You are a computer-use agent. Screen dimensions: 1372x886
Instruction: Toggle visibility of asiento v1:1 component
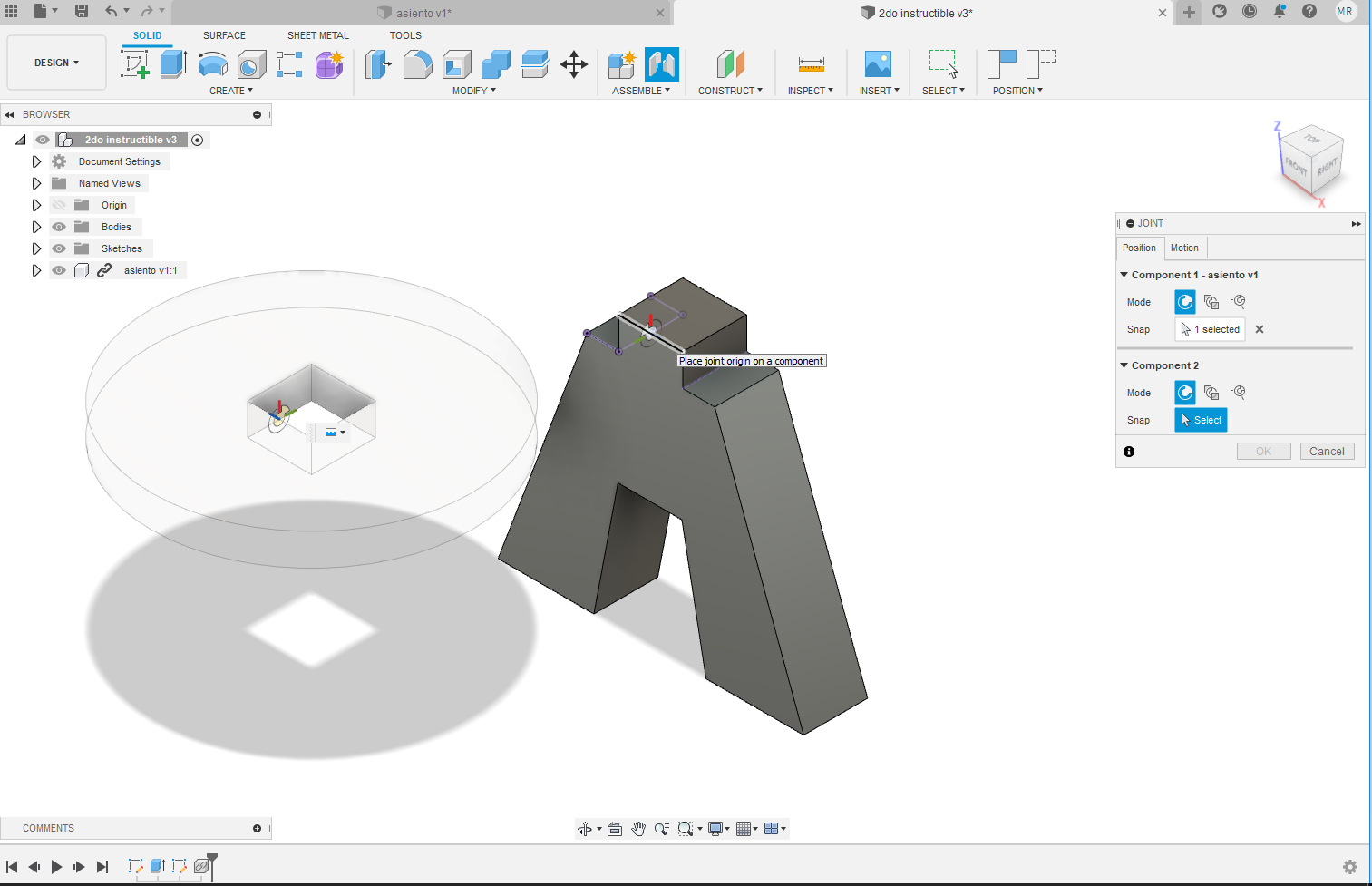click(59, 270)
